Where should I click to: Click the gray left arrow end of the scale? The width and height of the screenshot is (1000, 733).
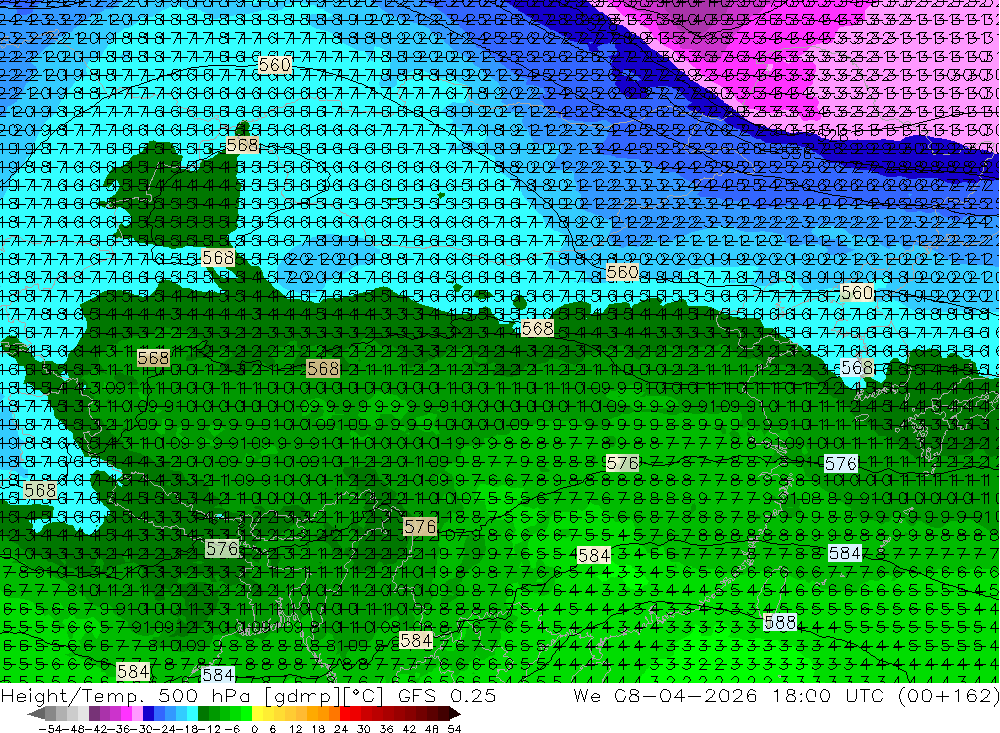(x=36, y=714)
